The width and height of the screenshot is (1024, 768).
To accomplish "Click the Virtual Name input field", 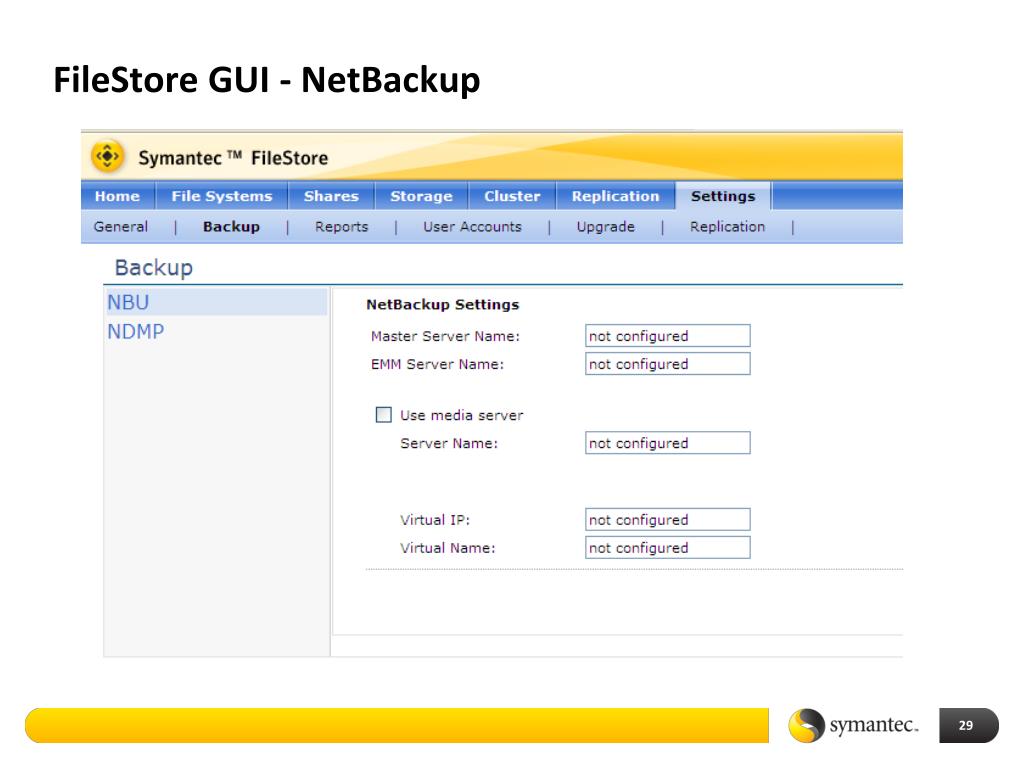I will [x=667, y=548].
